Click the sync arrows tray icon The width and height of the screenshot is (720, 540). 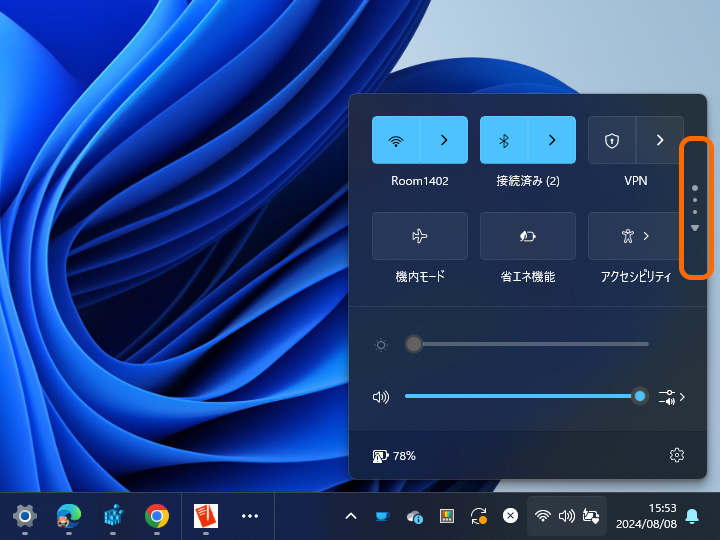click(478, 516)
